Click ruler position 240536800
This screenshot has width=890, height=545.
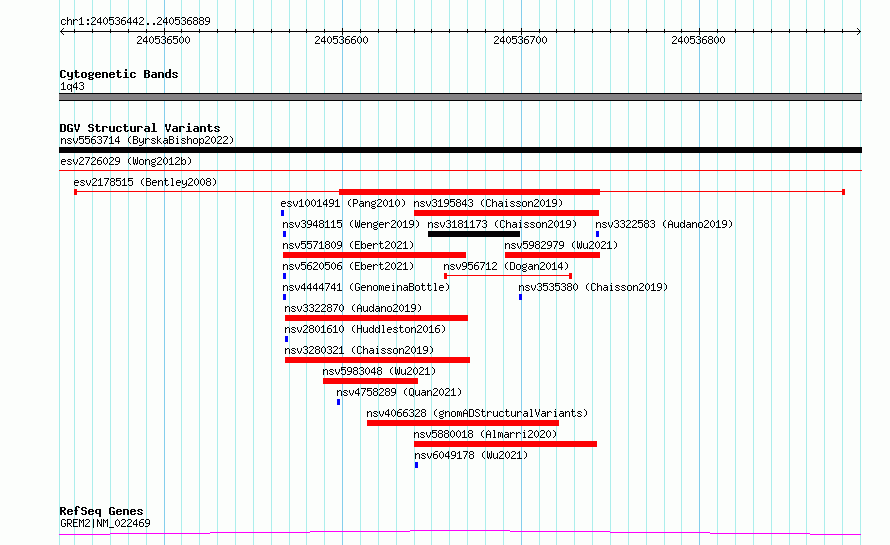[698, 40]
